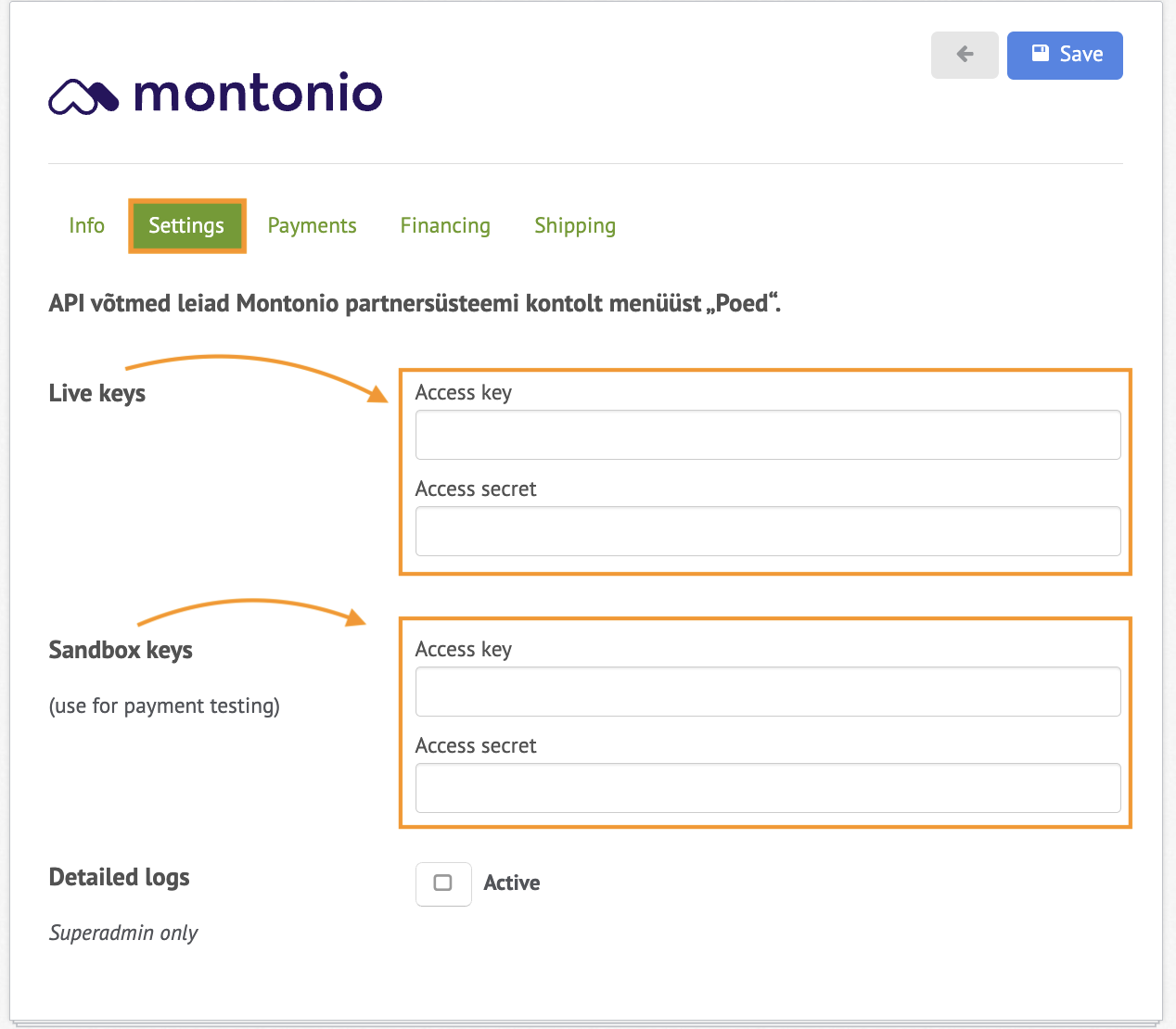Open the Financing tab

click(x=445, y=225)
